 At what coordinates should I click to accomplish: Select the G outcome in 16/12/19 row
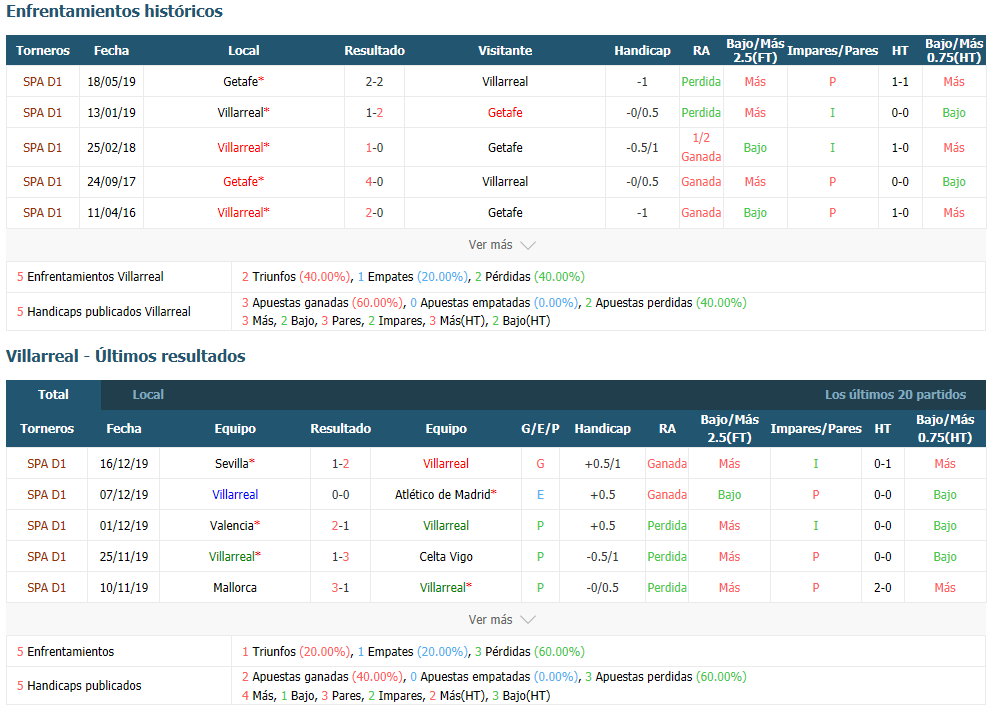click(540, 463)
